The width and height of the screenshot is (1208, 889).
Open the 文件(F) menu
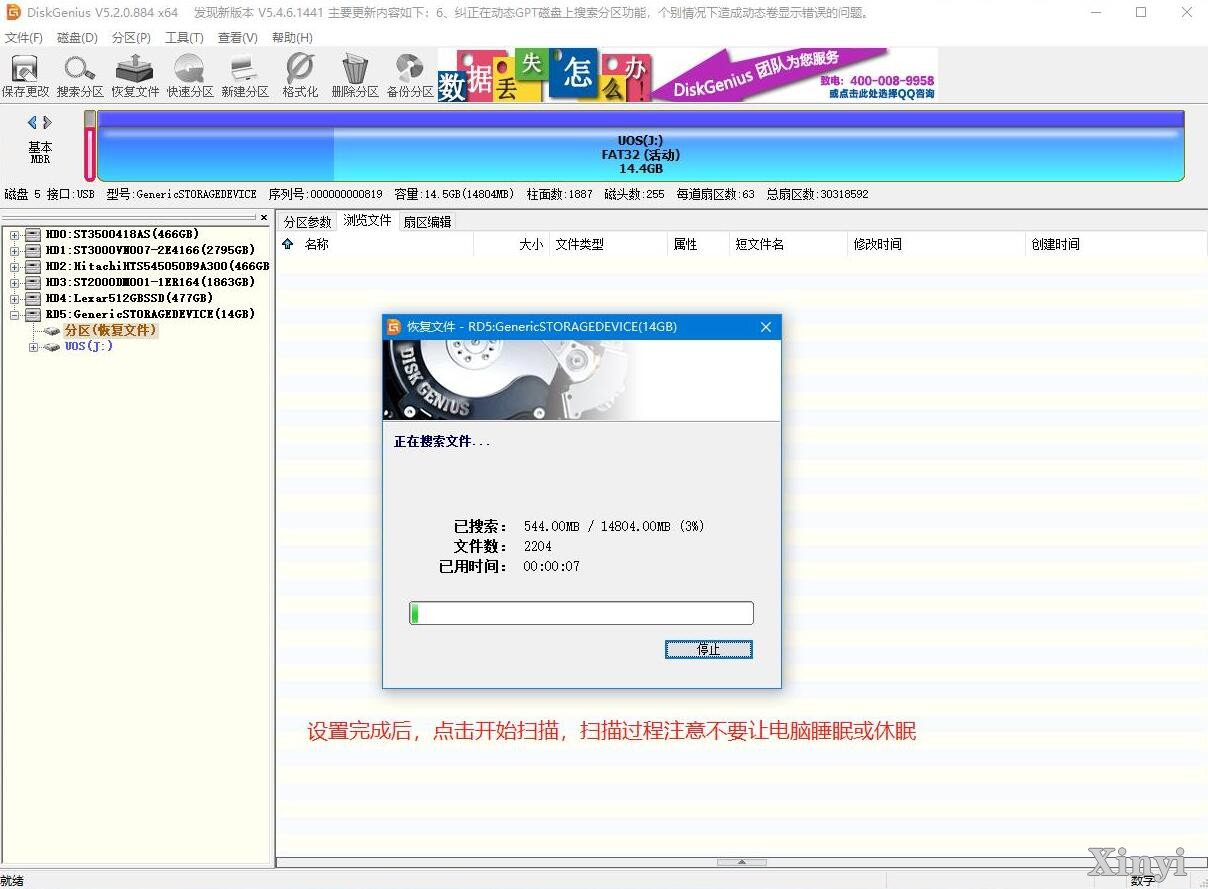click(x=24, y=38)
